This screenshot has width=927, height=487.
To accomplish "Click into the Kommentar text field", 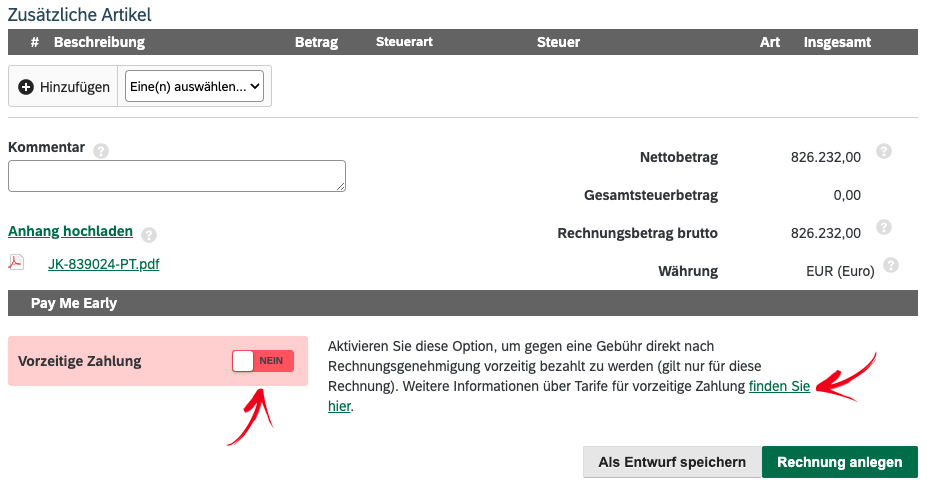I will [177, 176].
